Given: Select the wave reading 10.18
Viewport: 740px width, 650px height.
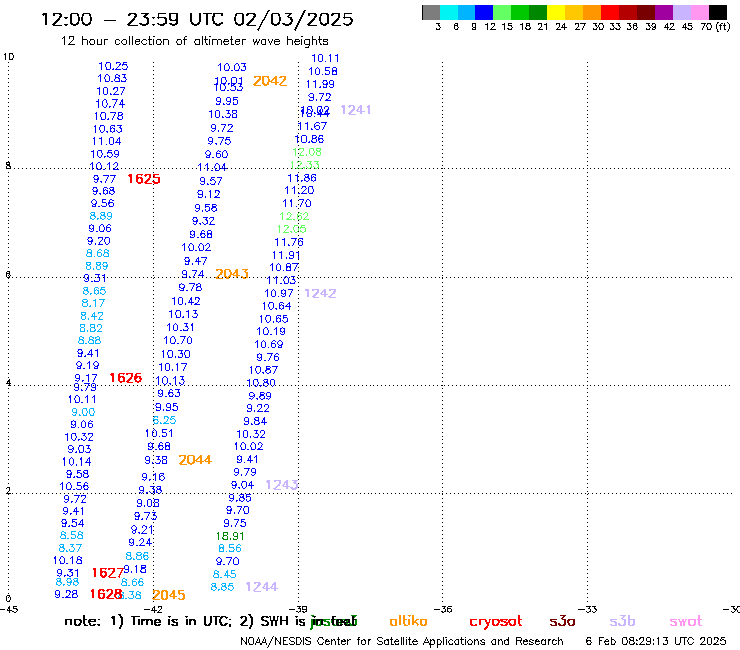Looking at the screenshot, I should (67, 560).
